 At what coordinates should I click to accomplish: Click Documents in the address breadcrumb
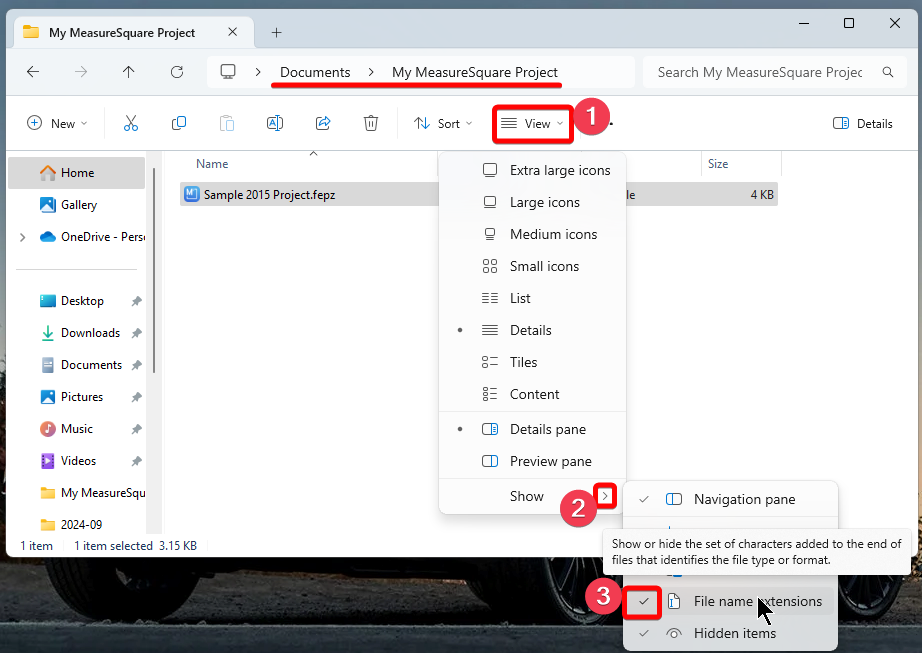click(x=315, y=72)
